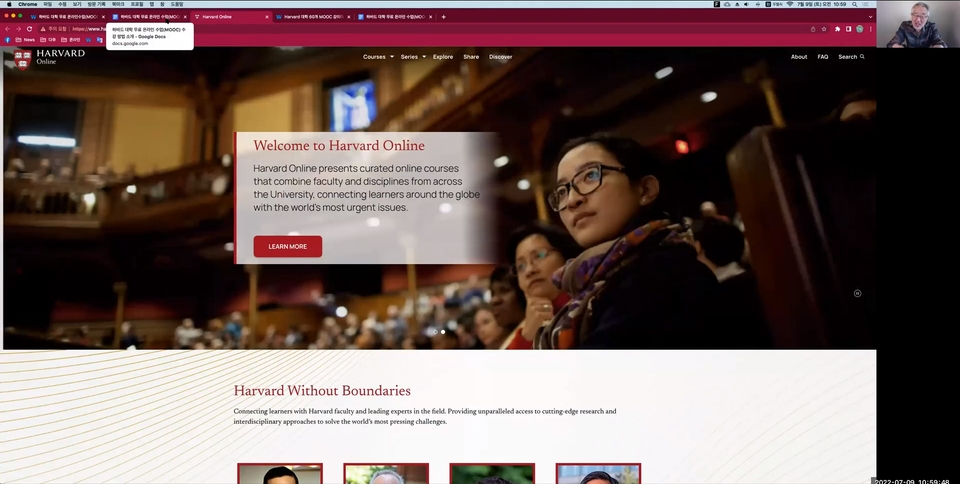Open the 북마크 menu

pos(118,4)
